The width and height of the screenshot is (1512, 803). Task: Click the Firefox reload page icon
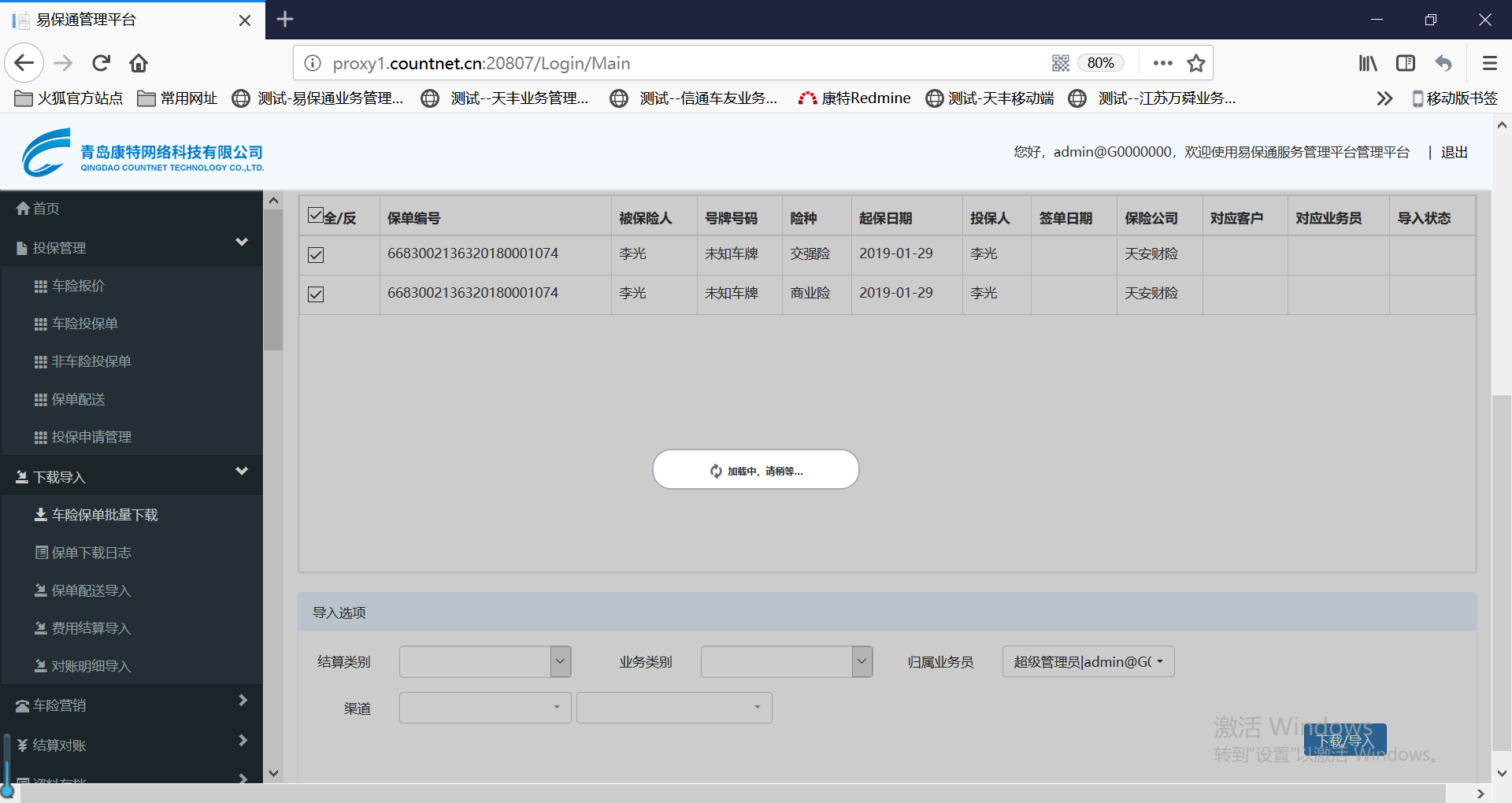pyautogui.click(x=101, y=63)
